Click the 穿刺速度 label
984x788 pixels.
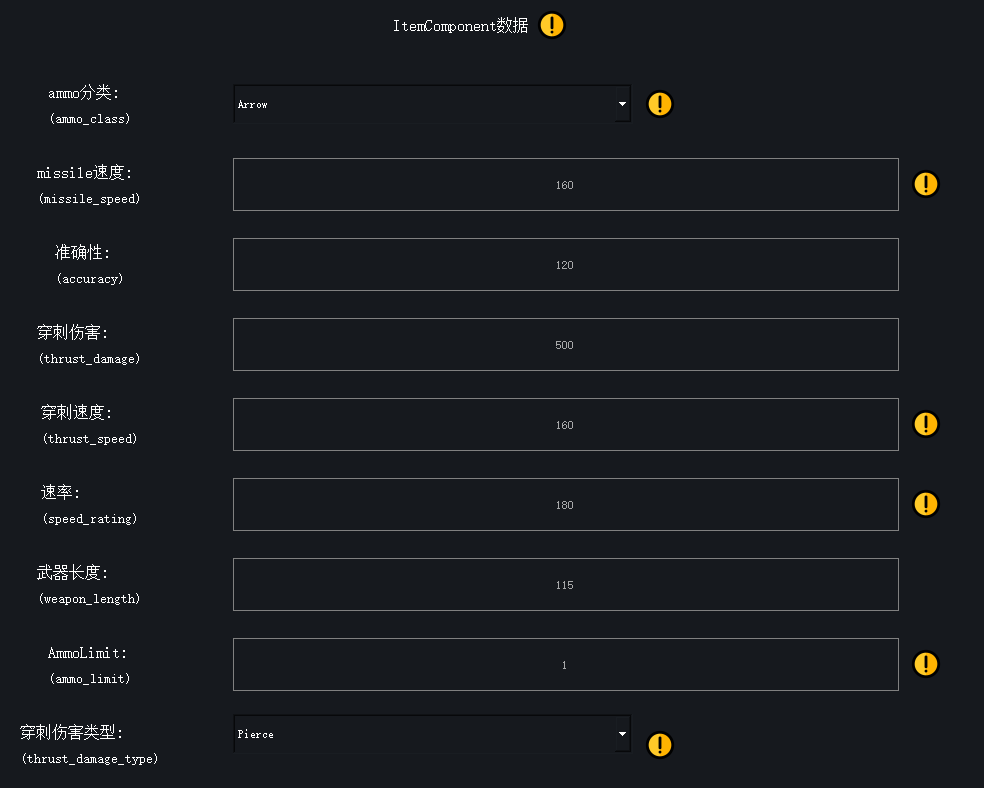76,412
